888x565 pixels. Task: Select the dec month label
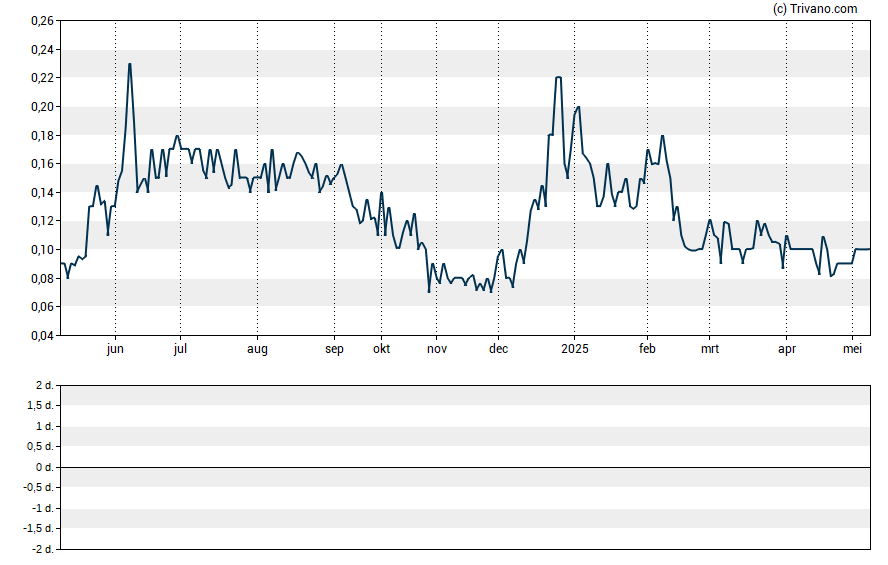[498, 349]
